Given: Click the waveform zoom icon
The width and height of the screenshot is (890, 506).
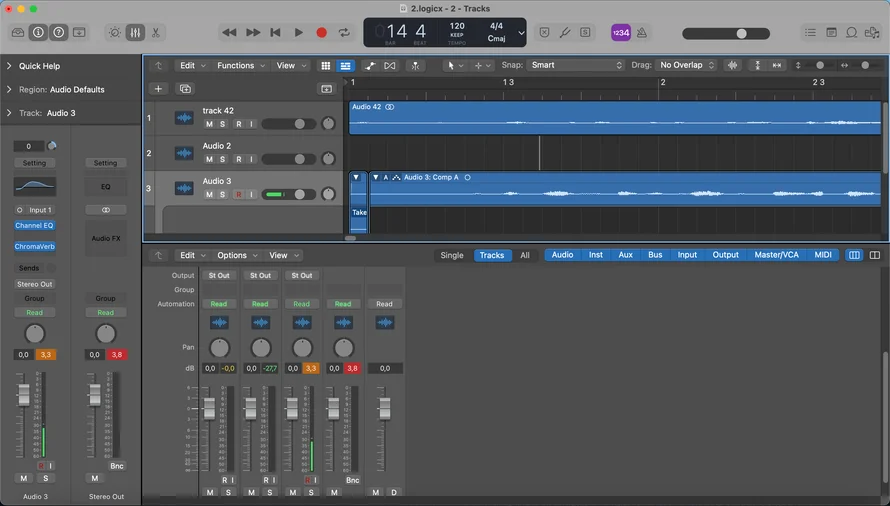Looking at the screenshot, I should tap(733, 66).
